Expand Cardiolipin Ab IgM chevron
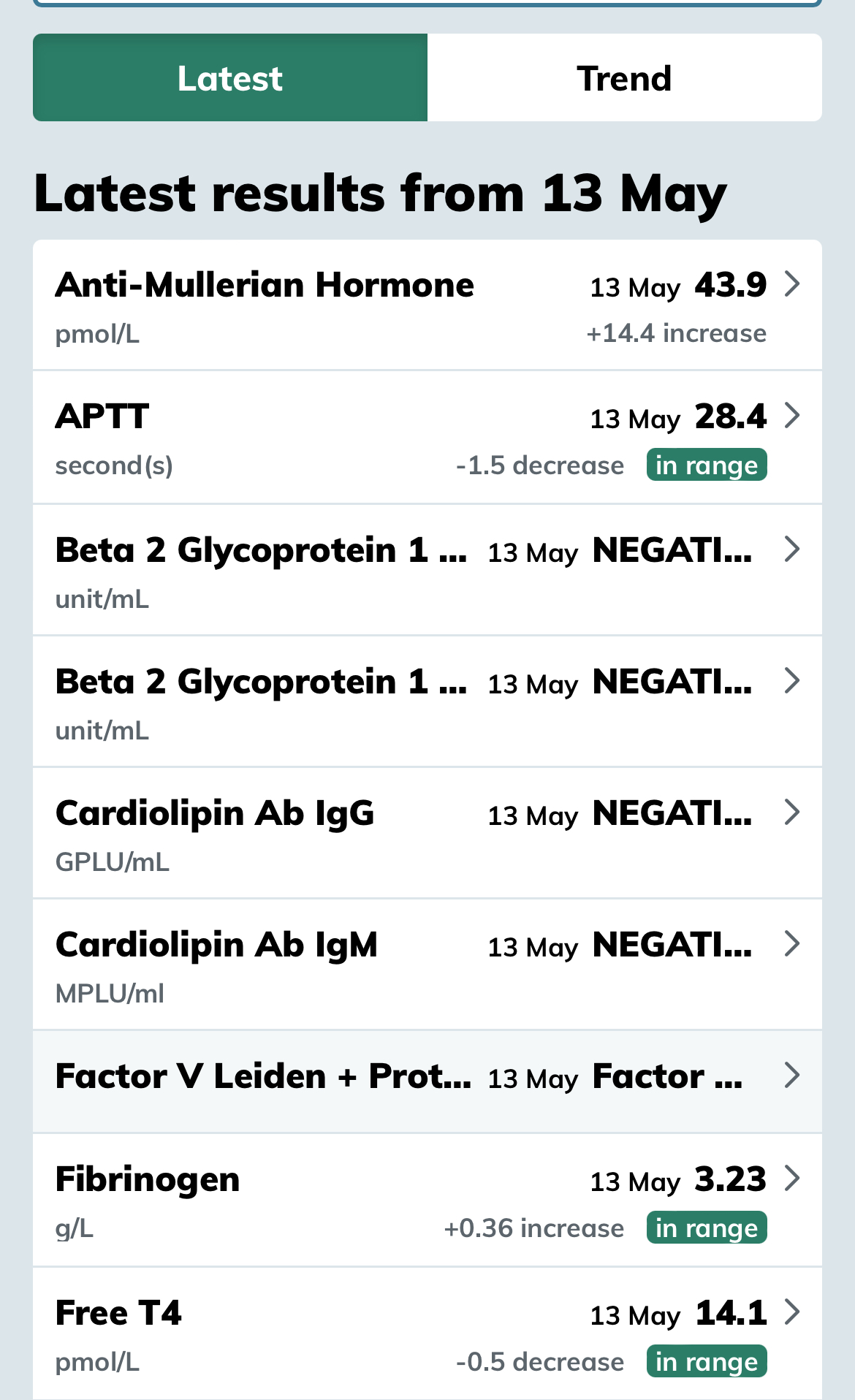The height and width of the screenshot is (1400, 855). [x=791, y=943]
